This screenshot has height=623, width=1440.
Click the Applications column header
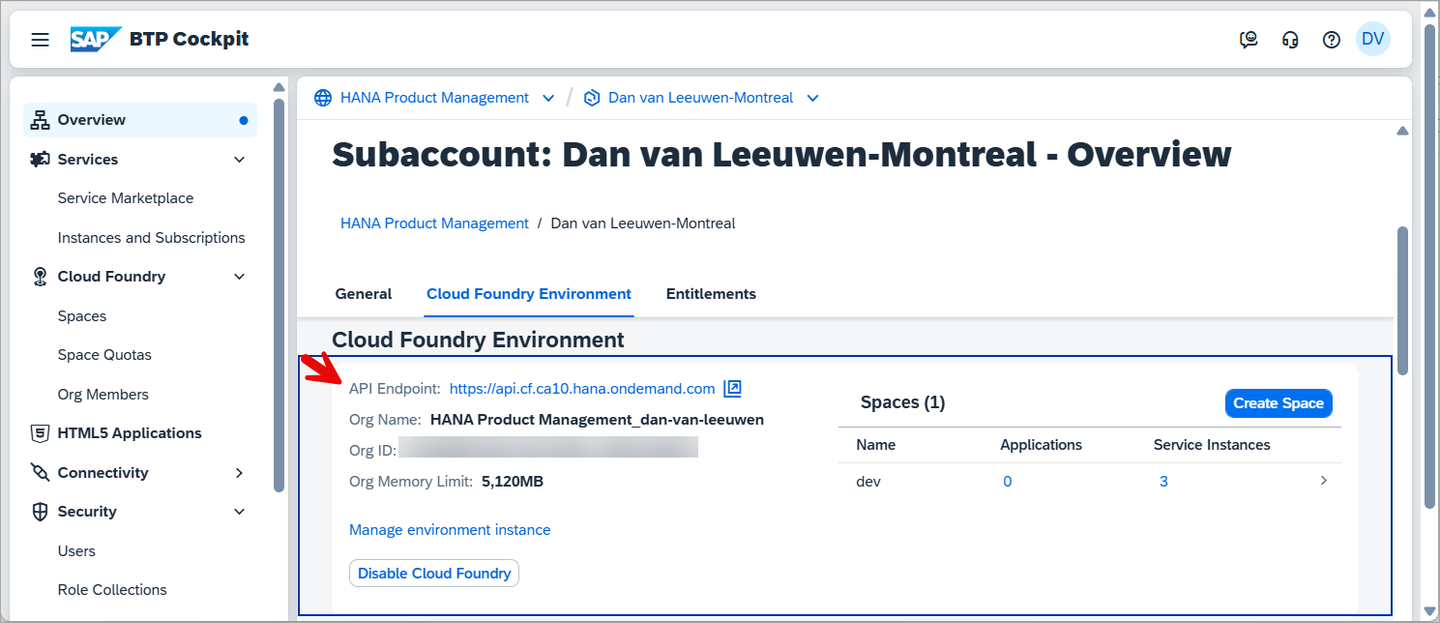1041,445
